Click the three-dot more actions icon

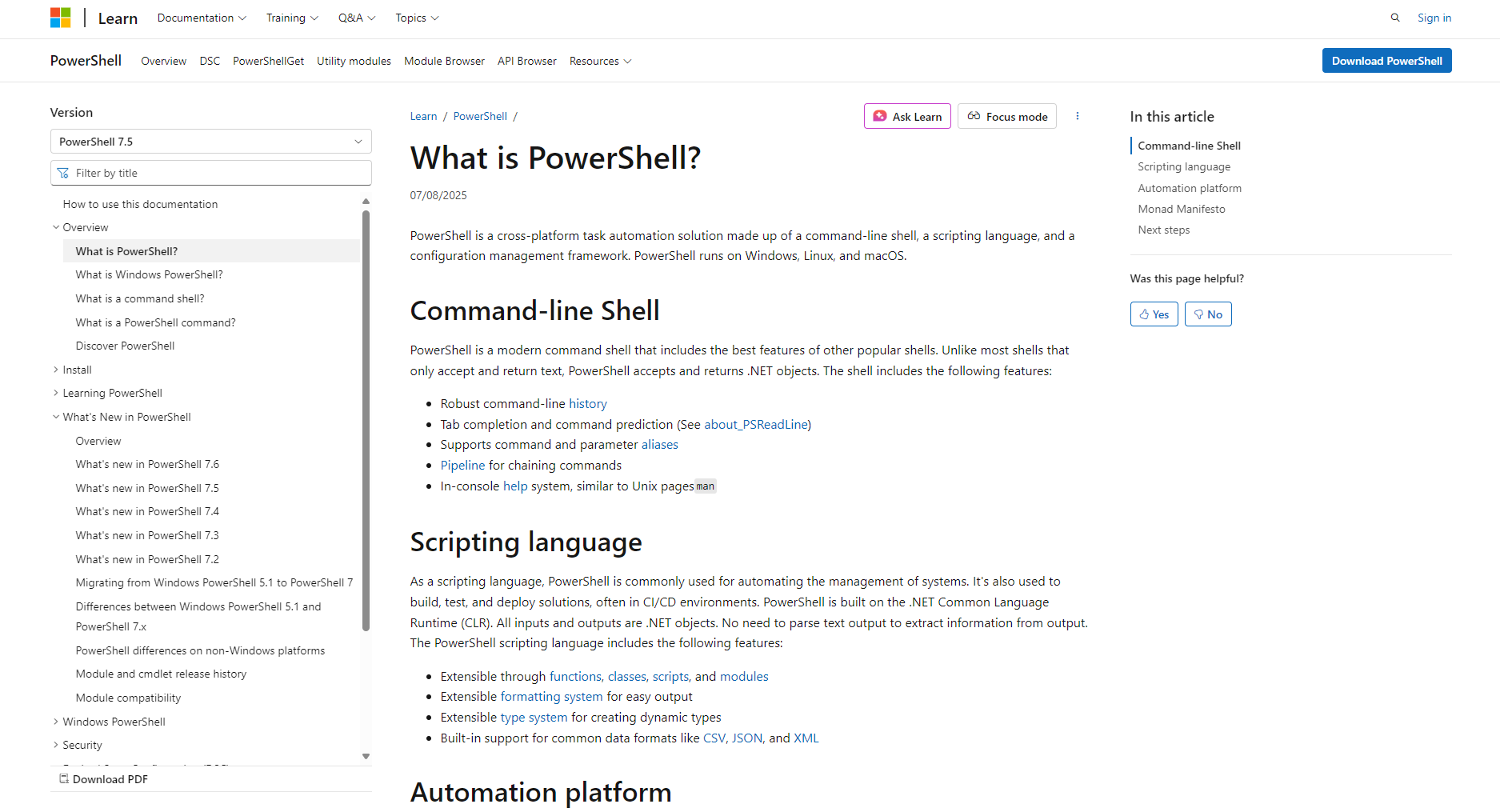click(1078, 116)
